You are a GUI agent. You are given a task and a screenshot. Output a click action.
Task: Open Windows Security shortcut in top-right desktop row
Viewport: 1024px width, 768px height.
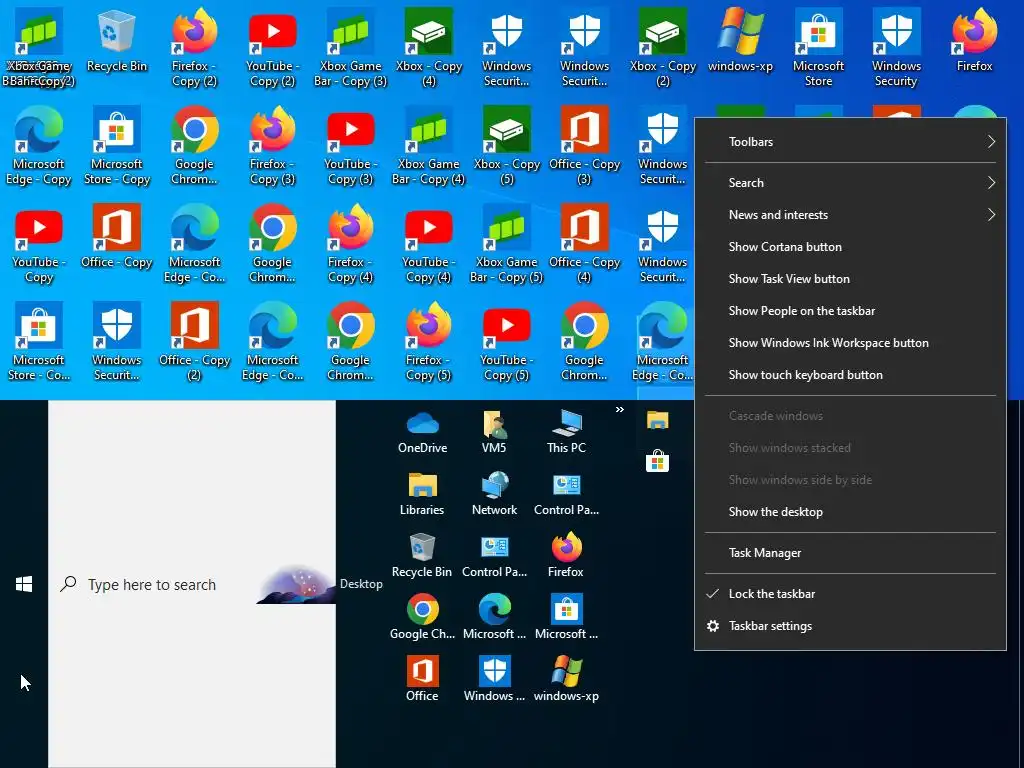896,47
